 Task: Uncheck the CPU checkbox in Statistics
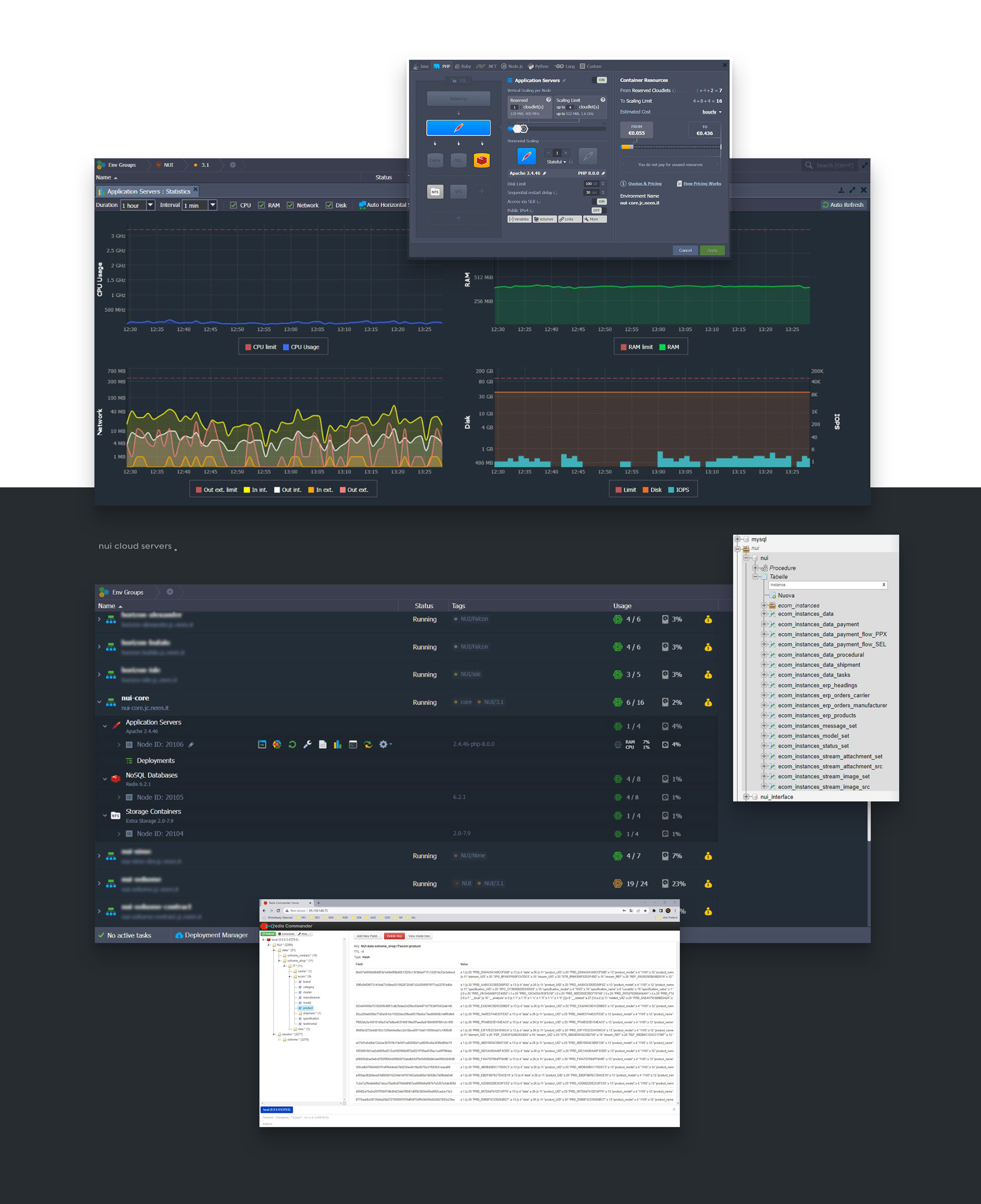tap(233, 205)
